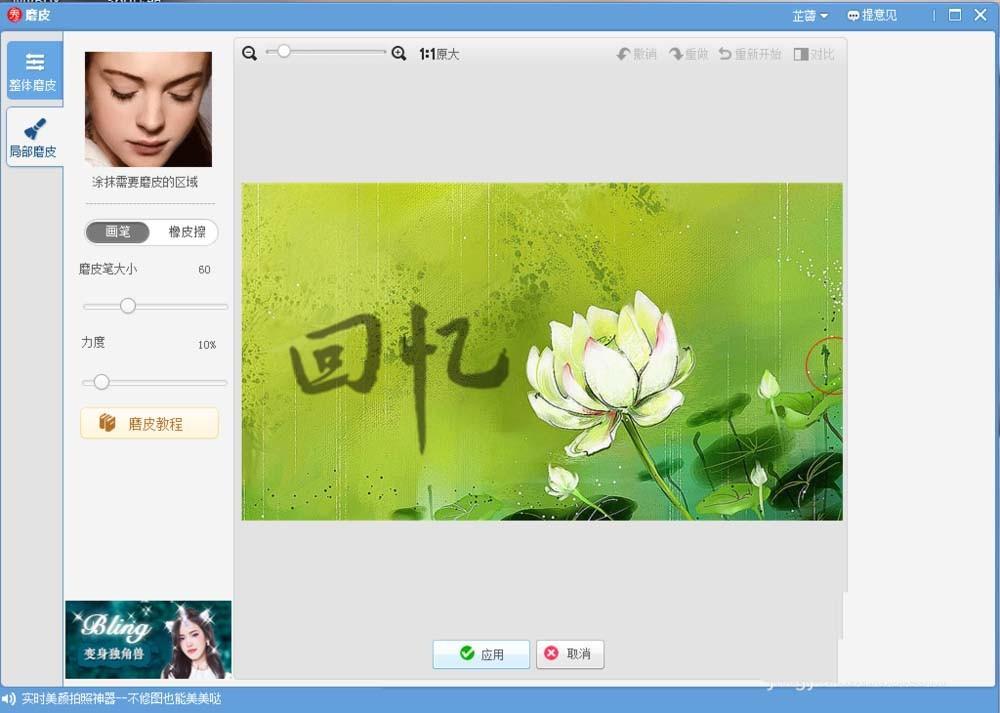This screenshot has height=713, width=1000.
Task: Click the redo (重做) arrow icon
Action: pos(676,54)
